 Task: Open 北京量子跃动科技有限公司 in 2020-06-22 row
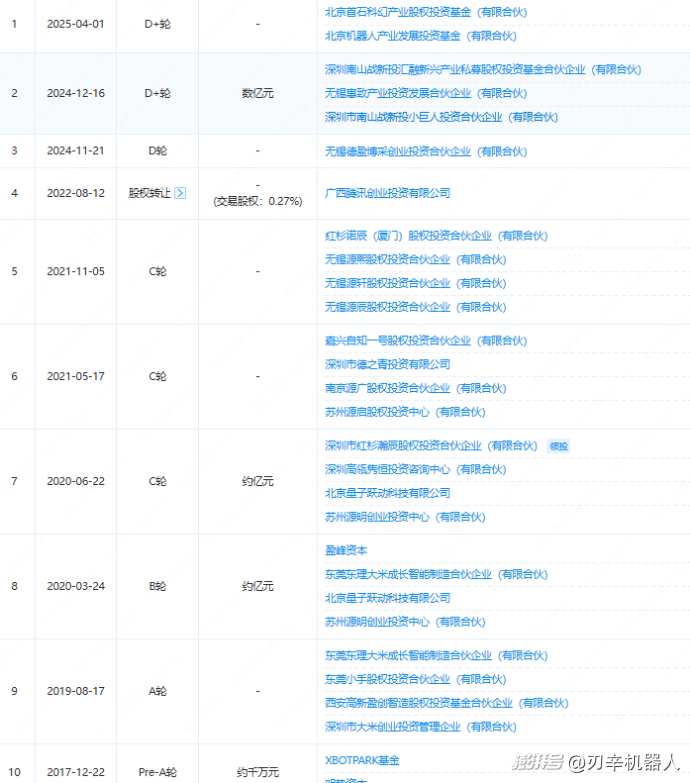(x=387, y=493)
